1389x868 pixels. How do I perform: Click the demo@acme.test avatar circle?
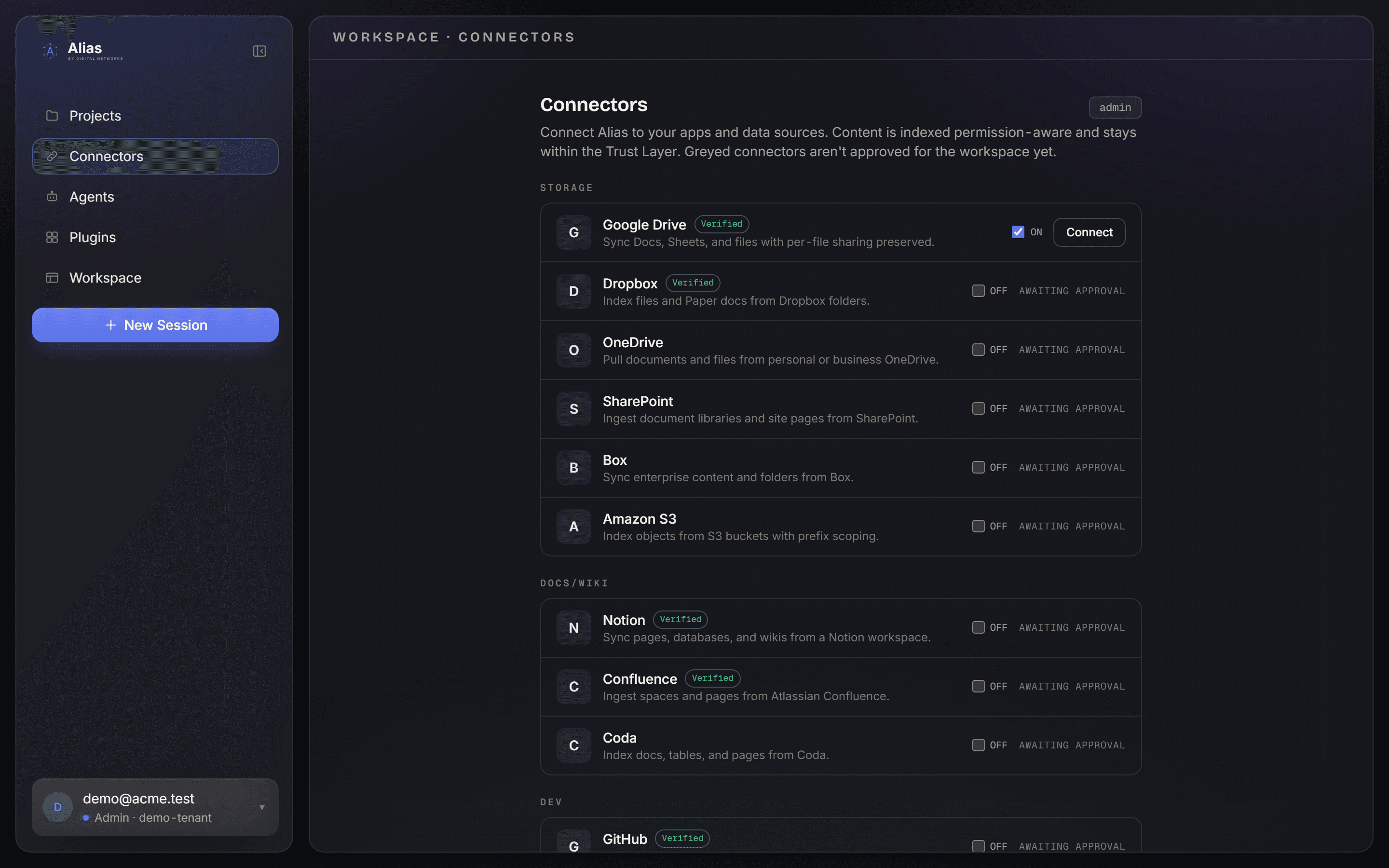(x=58, y=807)
